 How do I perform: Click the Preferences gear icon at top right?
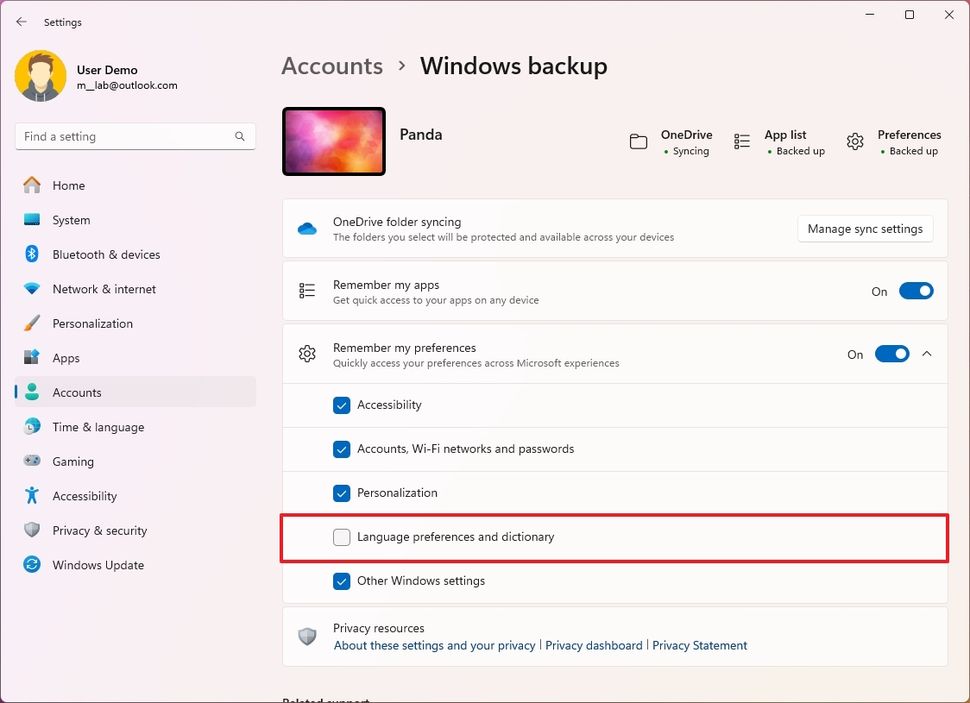point(855,141)
